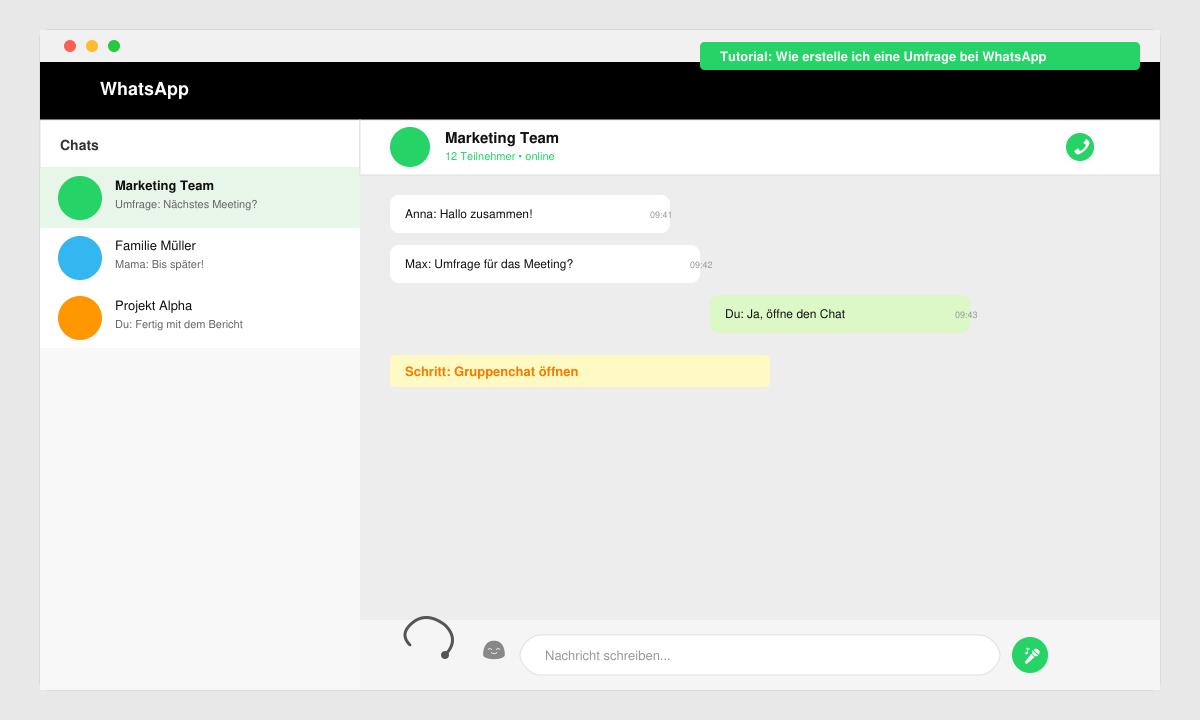
Task: Click the Chats heading in sidebar
Action: click(79, 145)
